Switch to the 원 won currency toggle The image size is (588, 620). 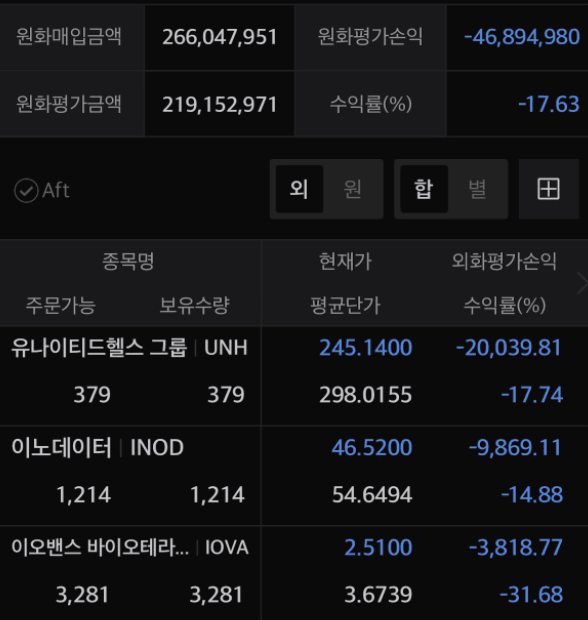352,189
